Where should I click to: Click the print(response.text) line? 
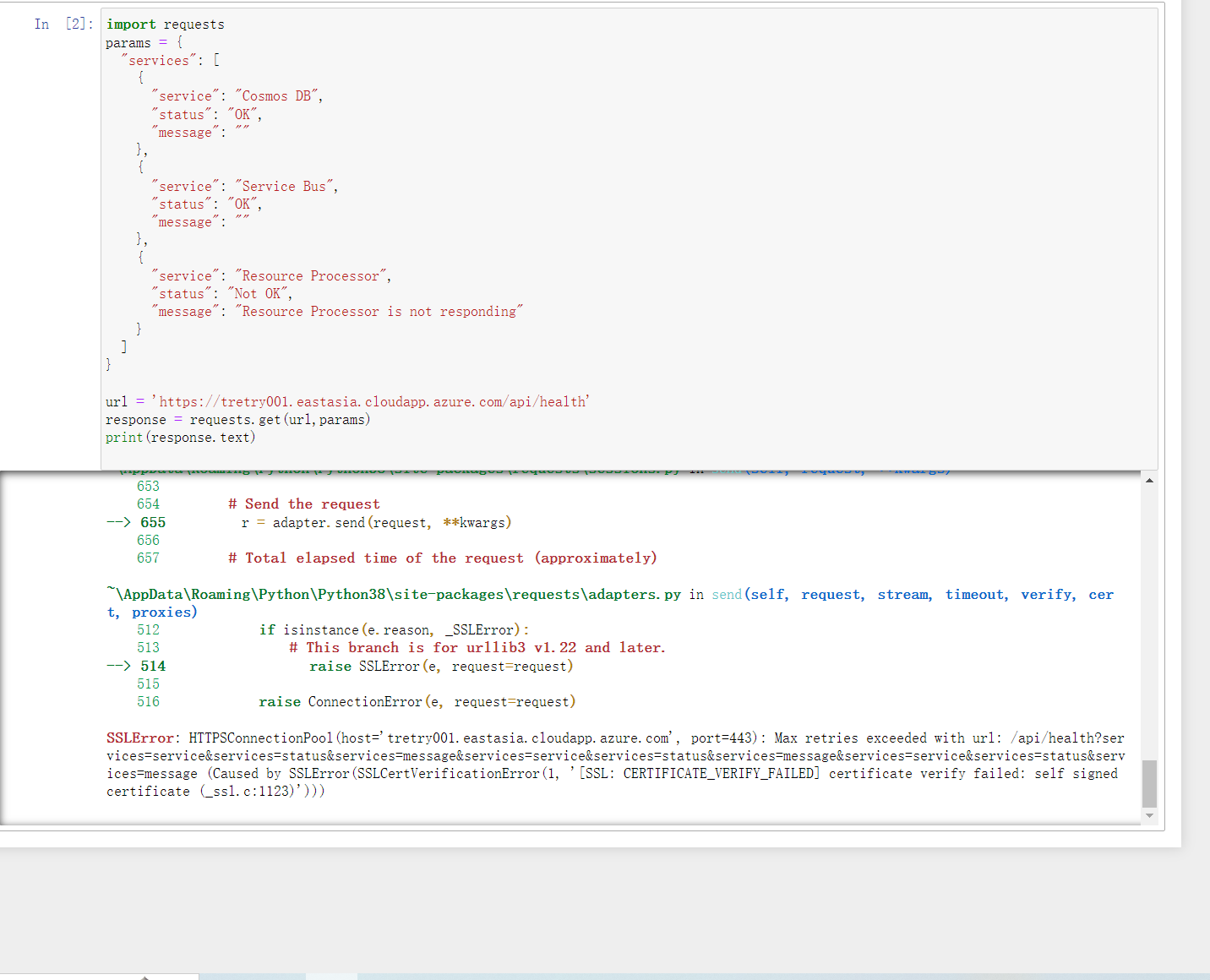click(180, 437)
